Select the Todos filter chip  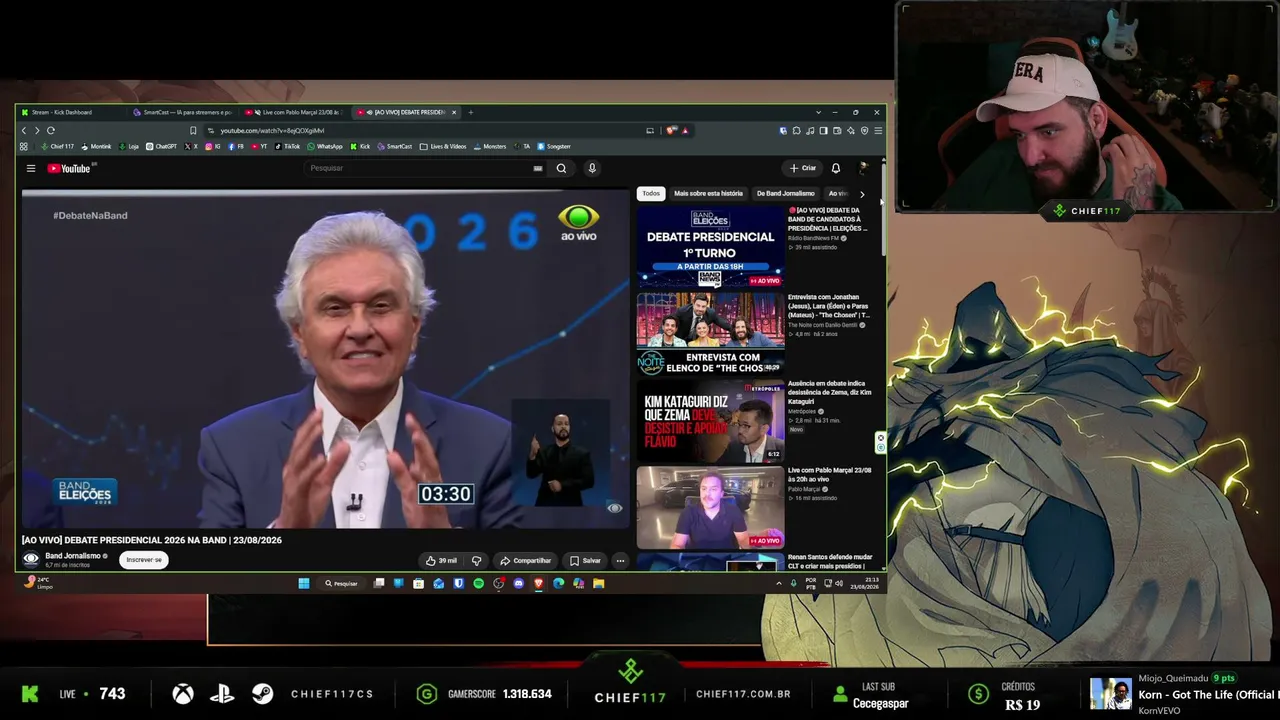(651, 194)
